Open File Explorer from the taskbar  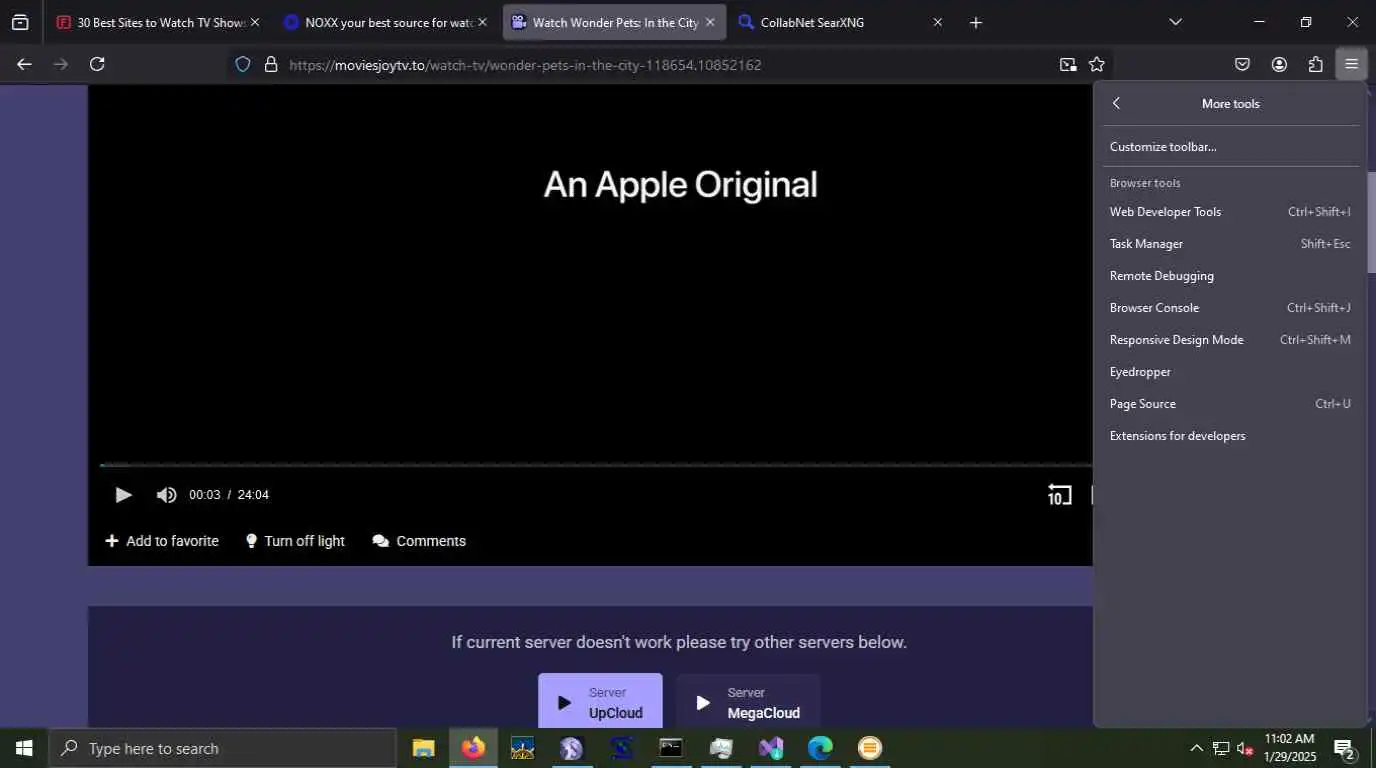(x=423, y=748)
